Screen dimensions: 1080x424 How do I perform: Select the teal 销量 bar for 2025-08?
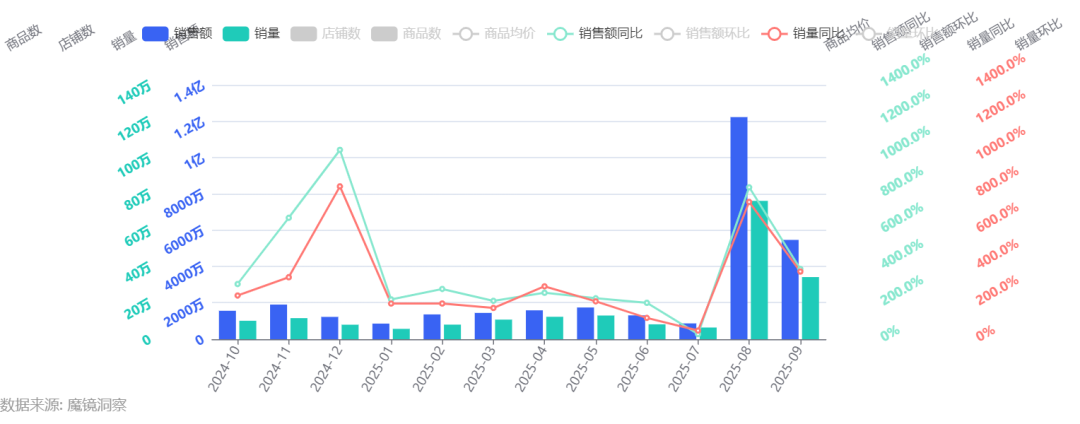759,270
